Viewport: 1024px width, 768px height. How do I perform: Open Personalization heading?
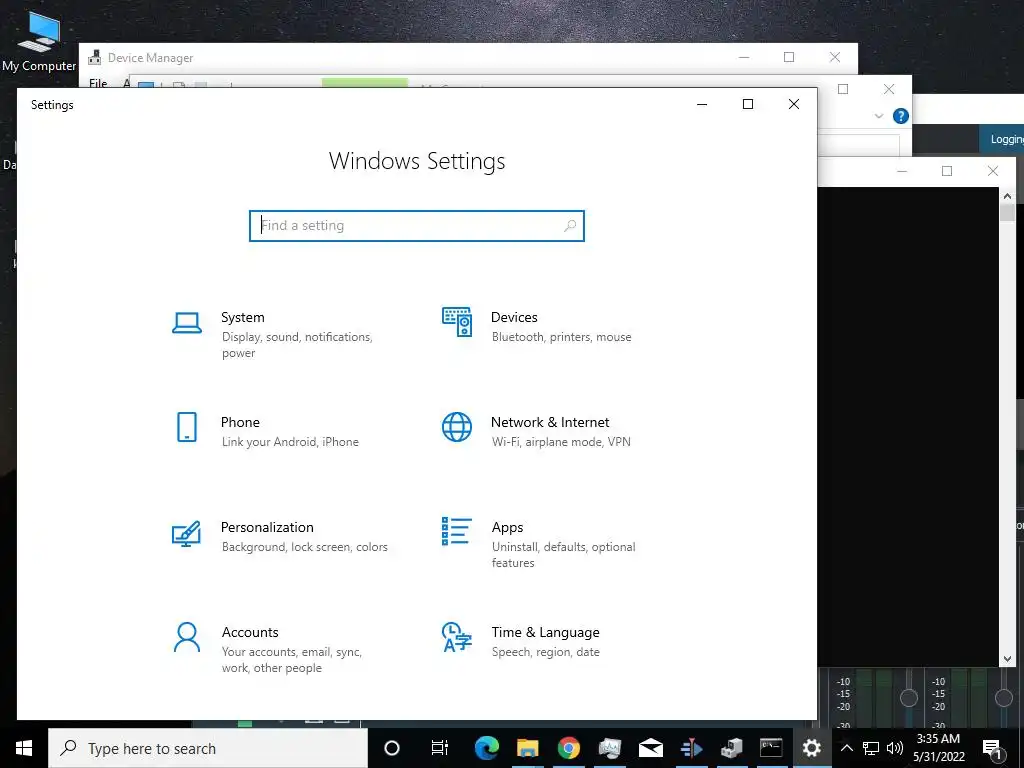pyautogui.click(x=267, y=527)
